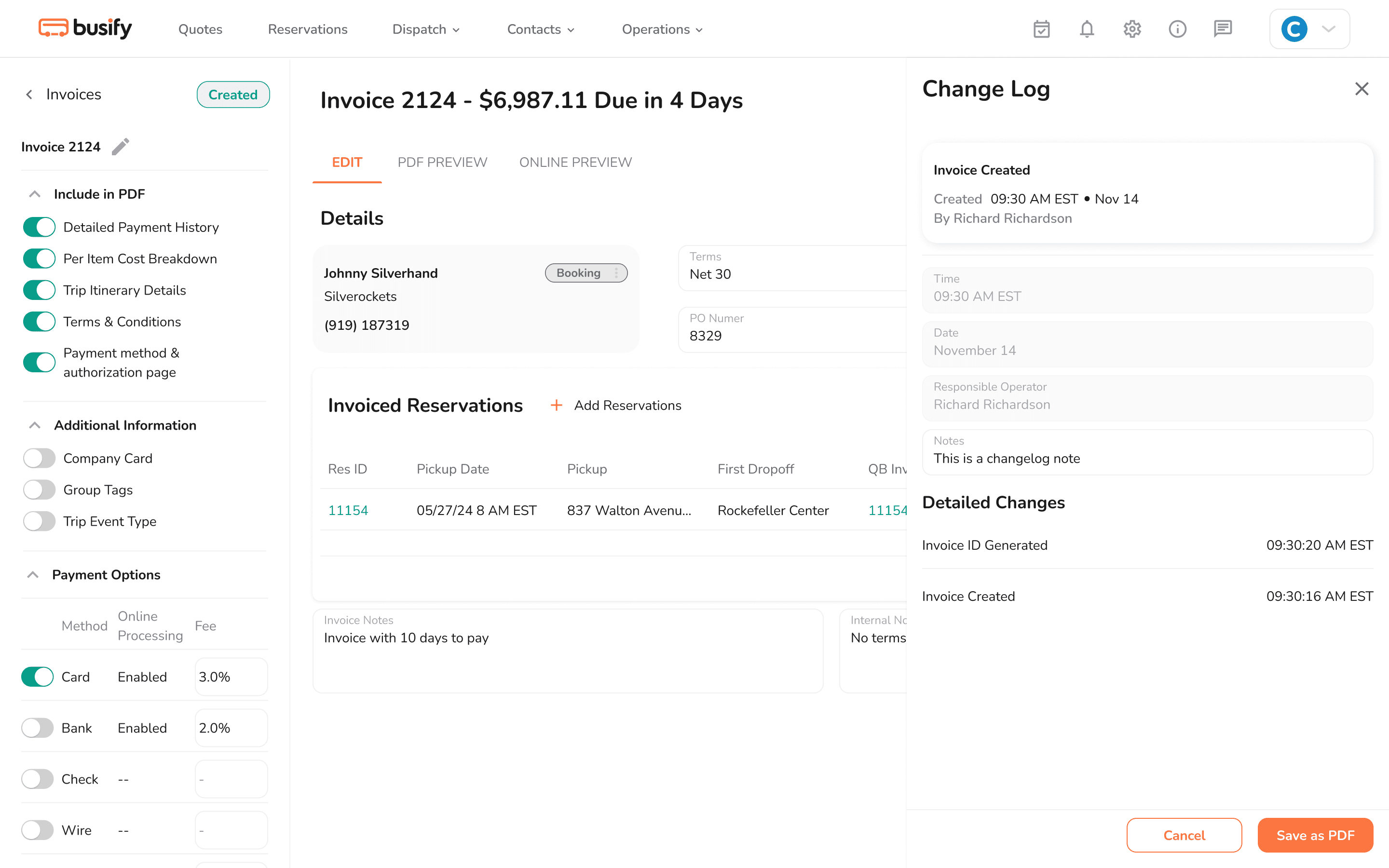
Task: Enable Company Card toggle
Action: pos(39,458)
